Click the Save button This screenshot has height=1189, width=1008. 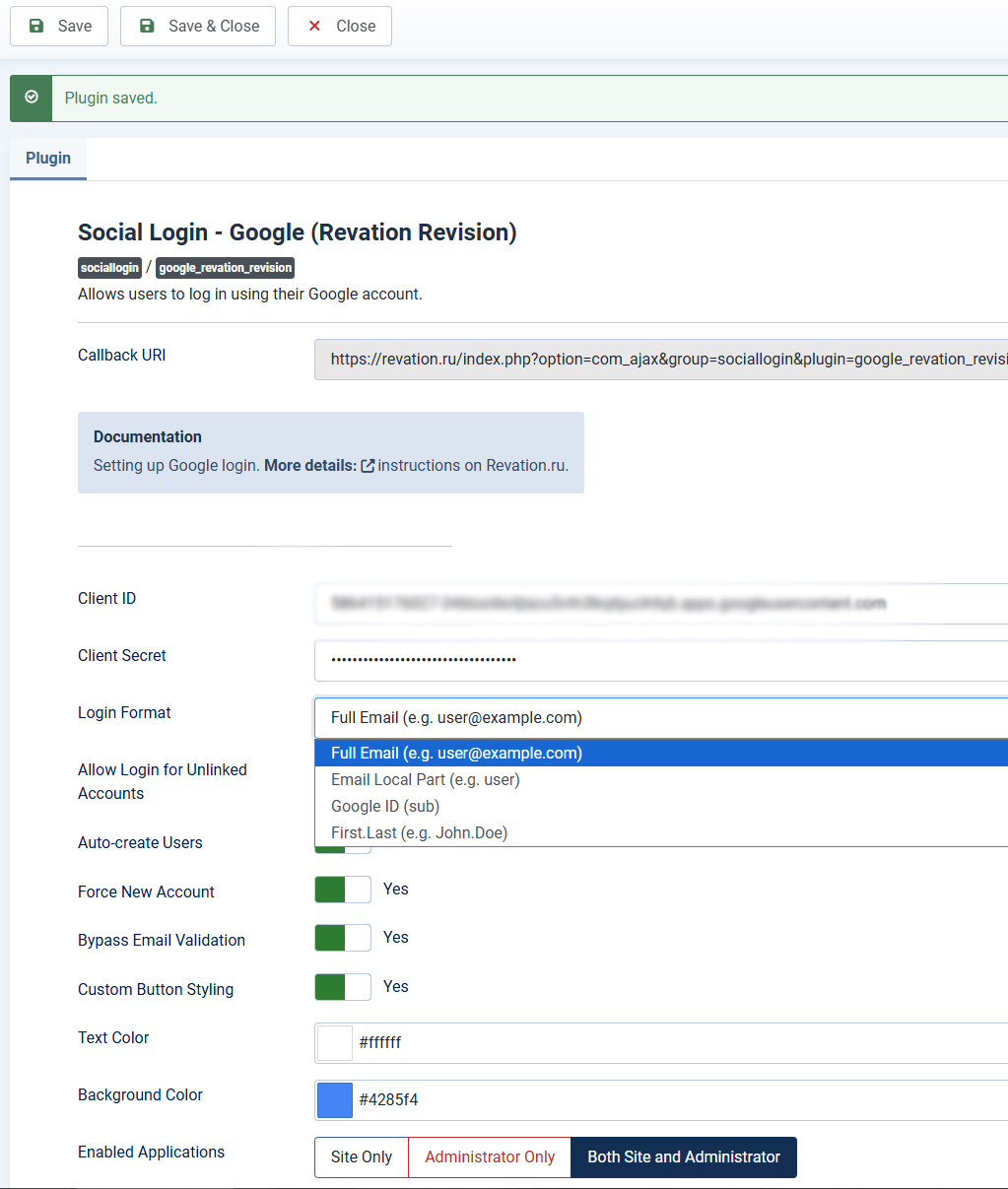click(59, 26)
